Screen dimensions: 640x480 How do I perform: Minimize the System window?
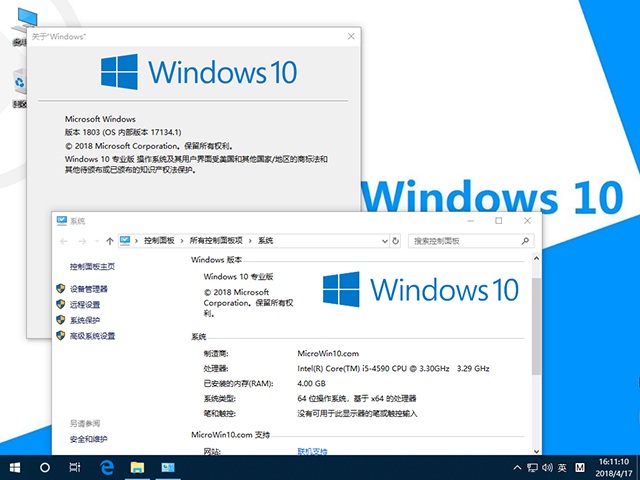[x=471, y=221]
